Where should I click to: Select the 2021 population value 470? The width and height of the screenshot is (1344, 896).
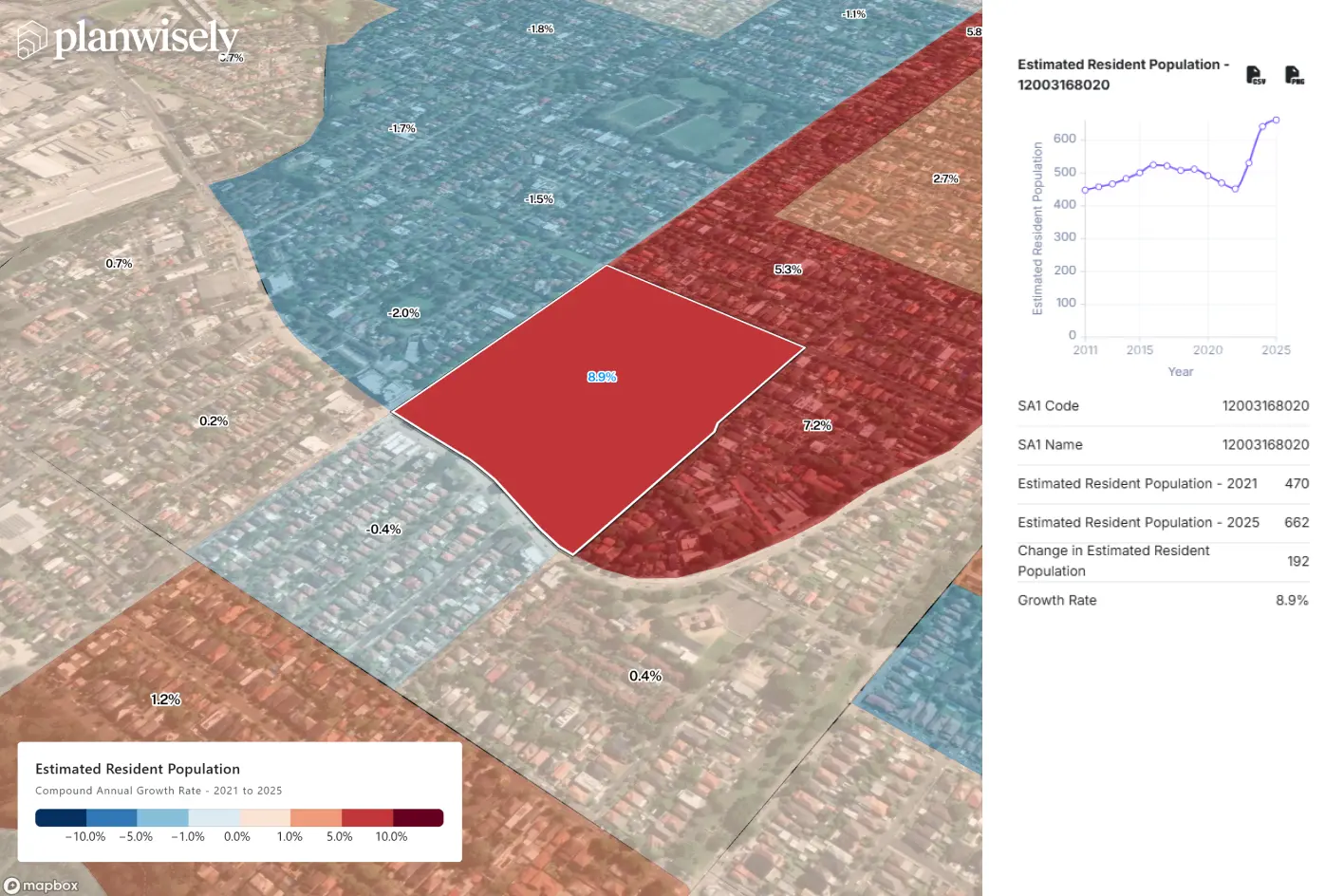coord(1297,483)
